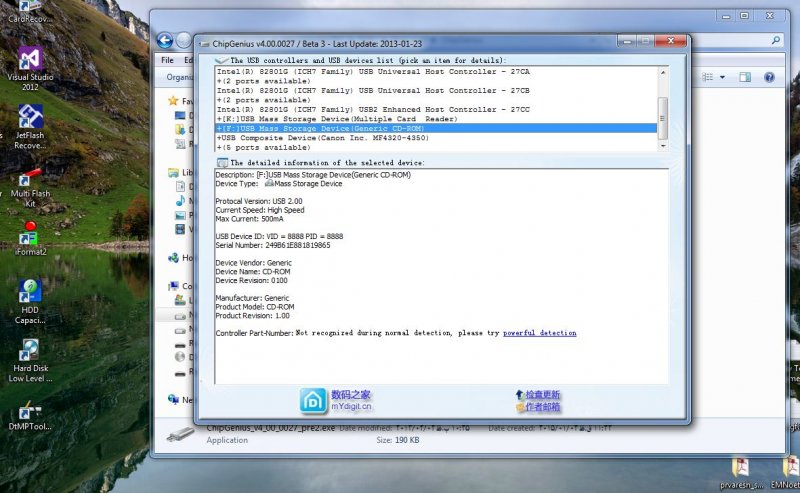
Task: Launch Multi Flash Kit shortcut
Action: pyautogui.click(x=30, y=187)
